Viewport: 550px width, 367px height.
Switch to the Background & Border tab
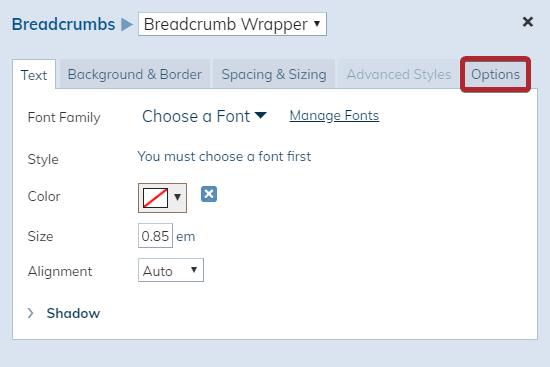coord(135,74)
